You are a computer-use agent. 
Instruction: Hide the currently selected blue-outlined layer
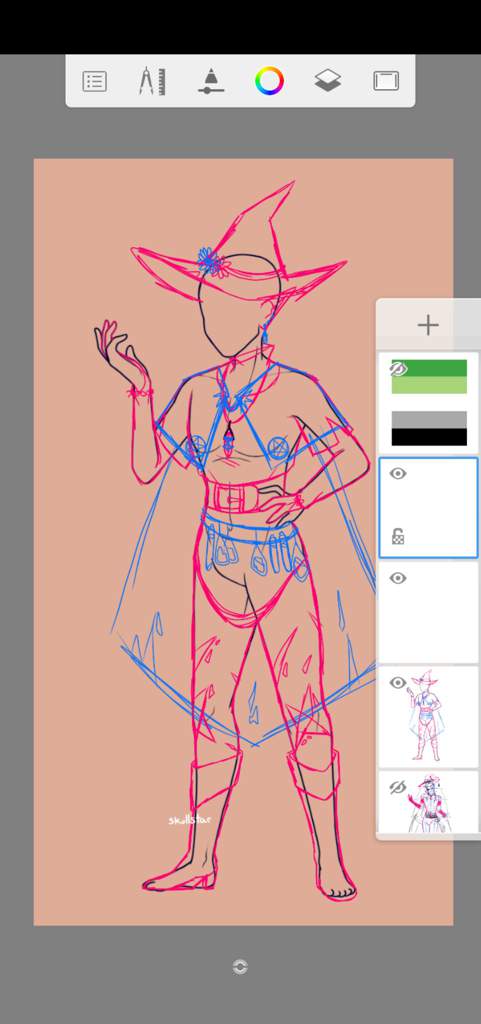pyautogui.click(x=397, y=473)
